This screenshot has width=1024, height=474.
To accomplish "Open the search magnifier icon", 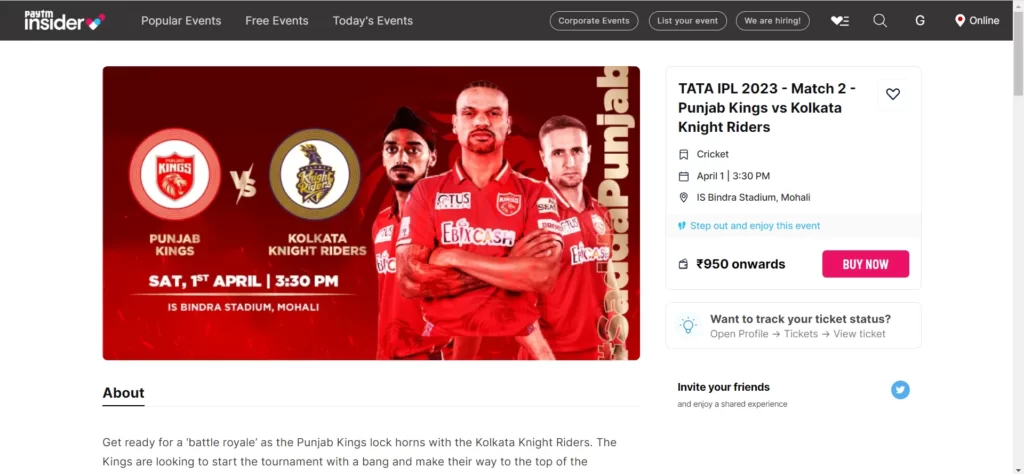I will 880,21.
